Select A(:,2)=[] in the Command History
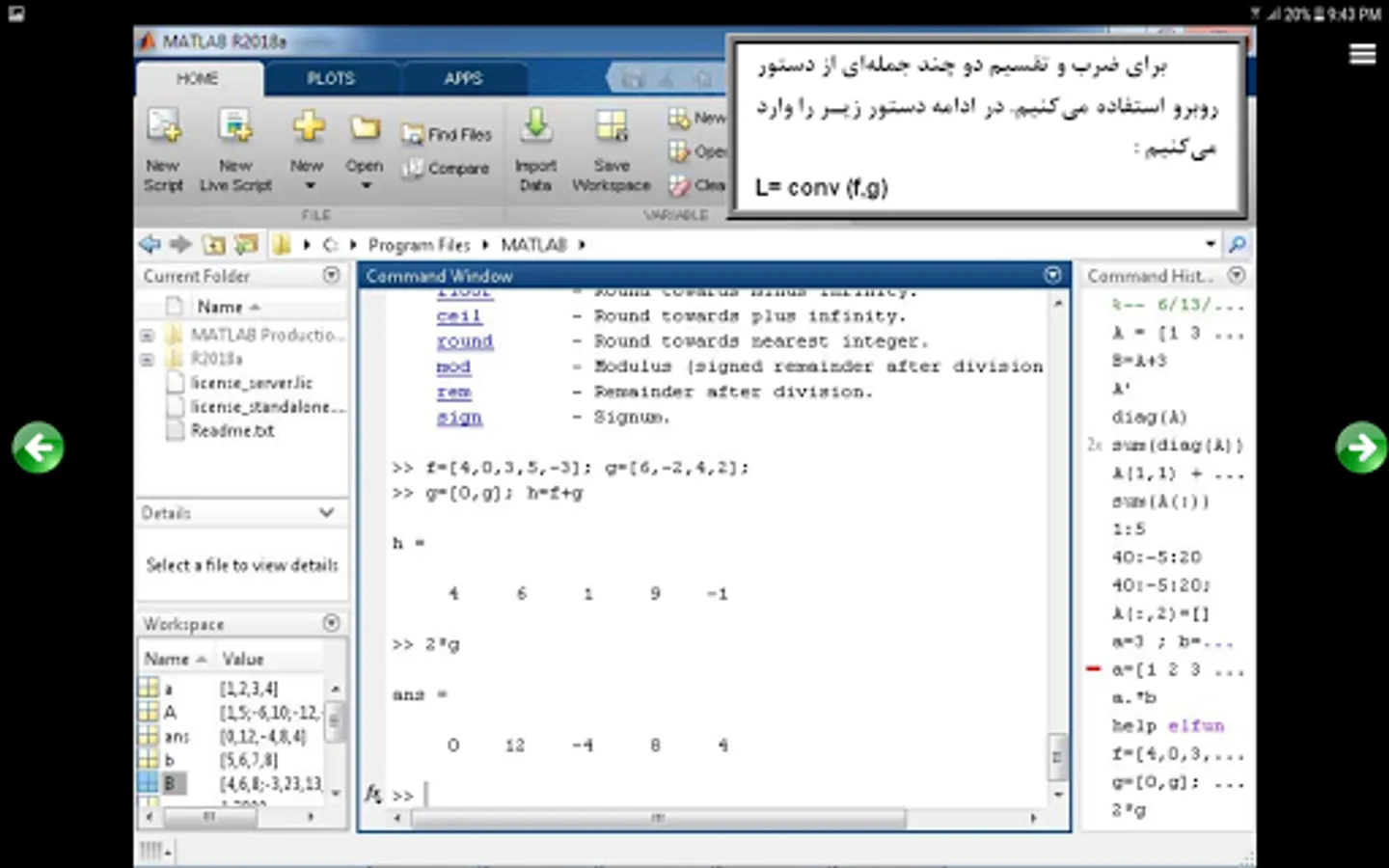1389x868 pixels. pyautogui.click(x=1160, y=613)
